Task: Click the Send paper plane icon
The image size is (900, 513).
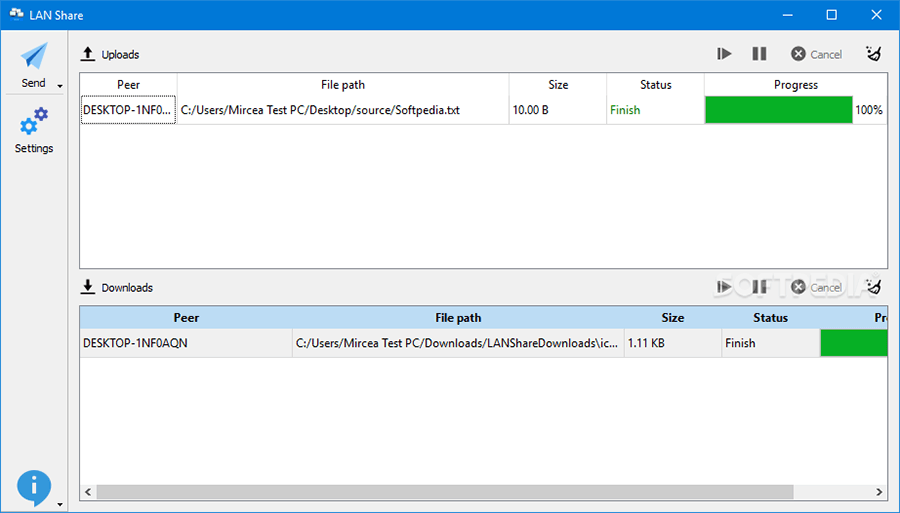Action: pos(34,56)
